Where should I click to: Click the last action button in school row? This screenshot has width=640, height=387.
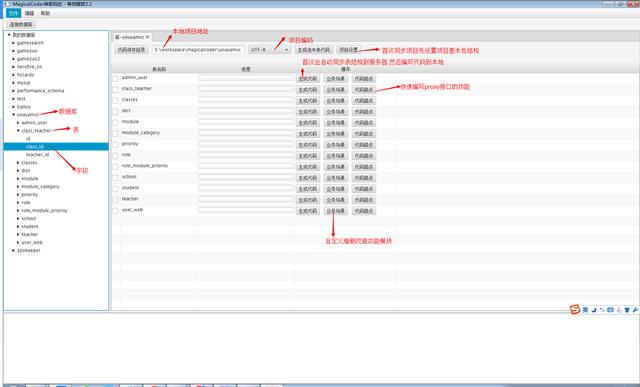click(364, 178)
